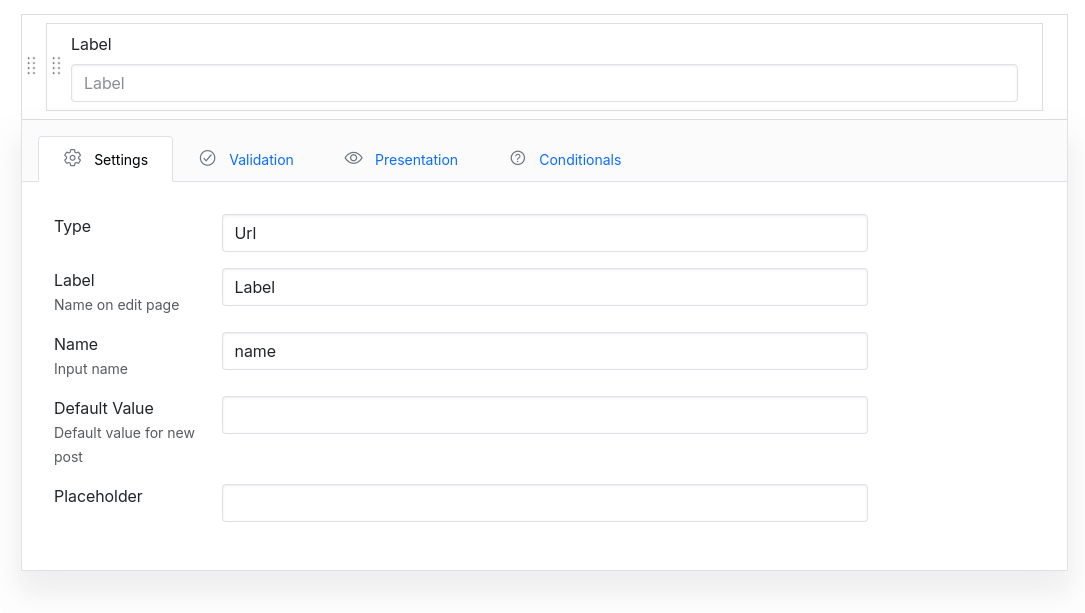Click the outer drag handle dots
The width and height of the screenshot is (1085, 613).
point(31,66)
